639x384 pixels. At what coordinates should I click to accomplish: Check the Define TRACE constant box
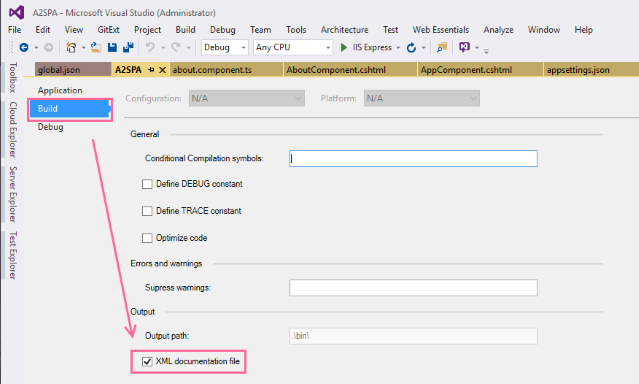[147, 211]
